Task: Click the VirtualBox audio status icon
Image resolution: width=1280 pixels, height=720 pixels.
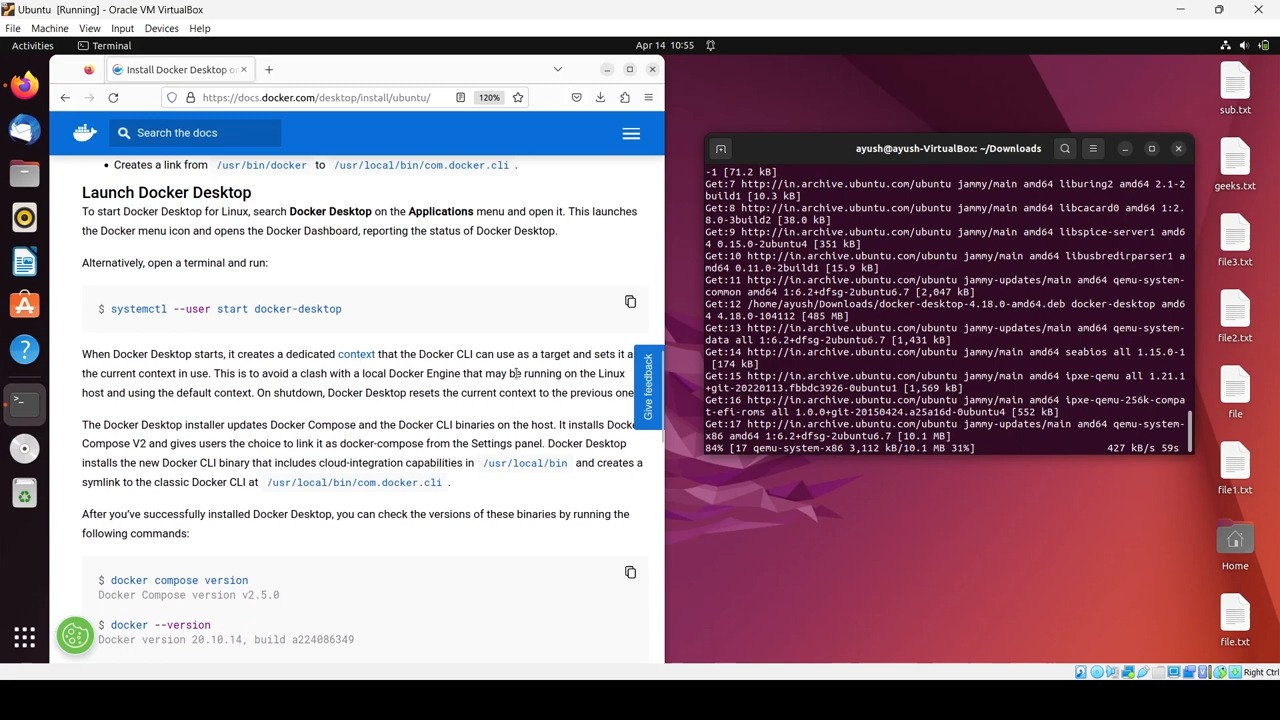Action: [1112, 672]
